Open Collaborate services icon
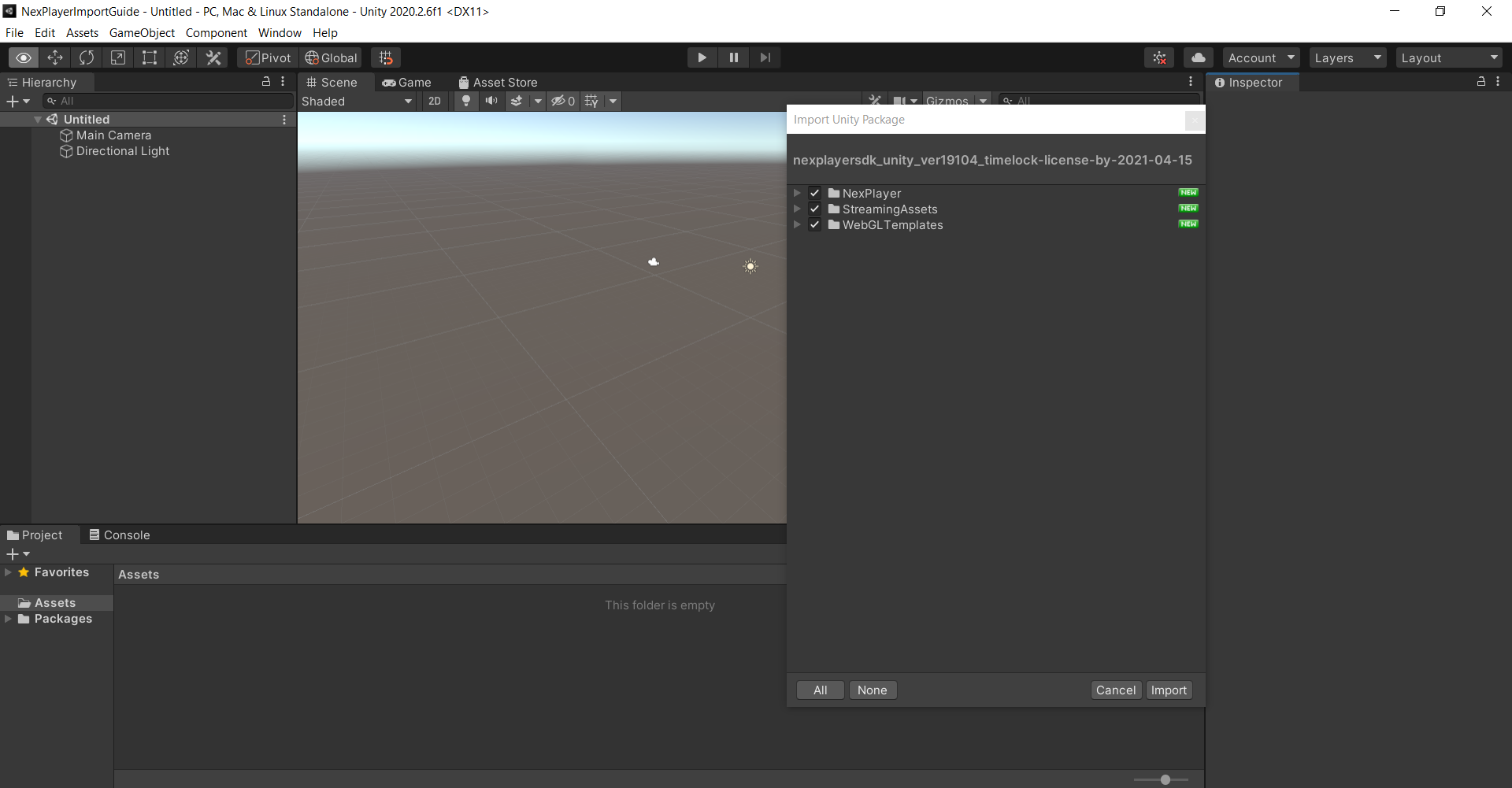 click(x=1159, y=57)
